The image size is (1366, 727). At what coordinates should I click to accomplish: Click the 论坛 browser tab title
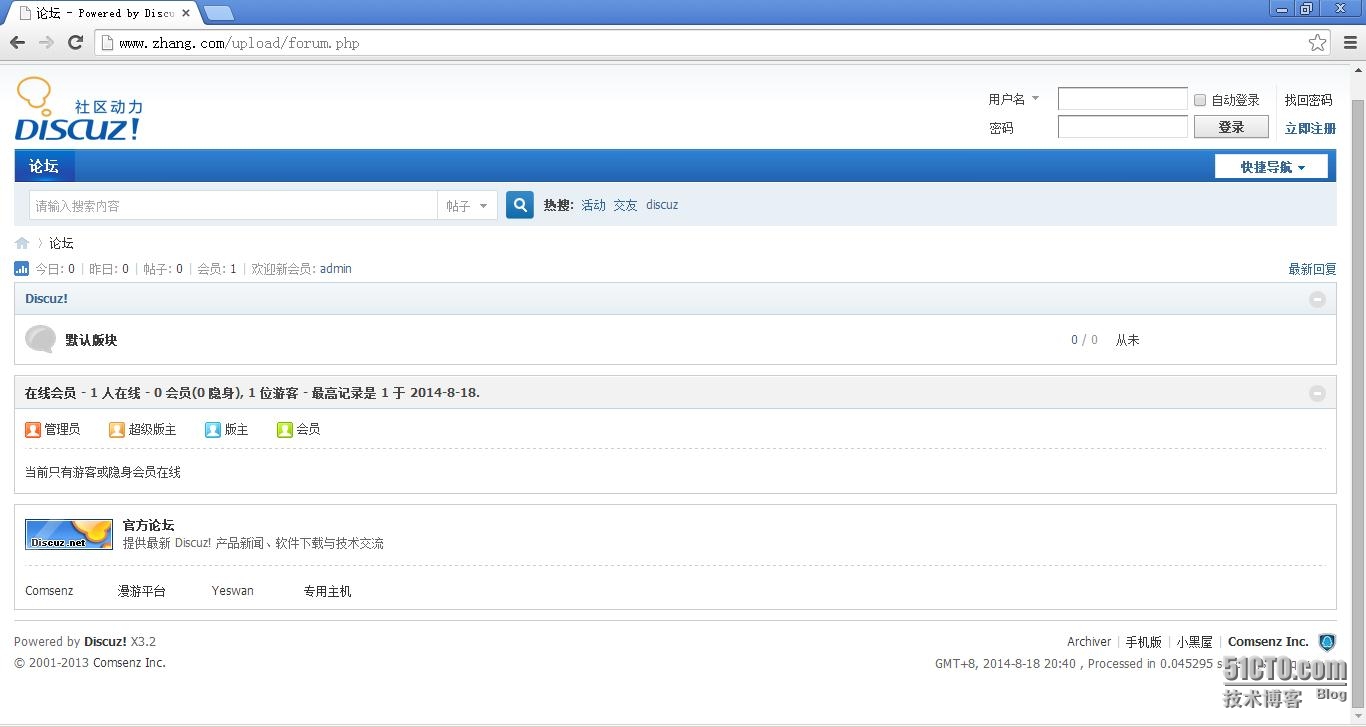click(105, 13)
